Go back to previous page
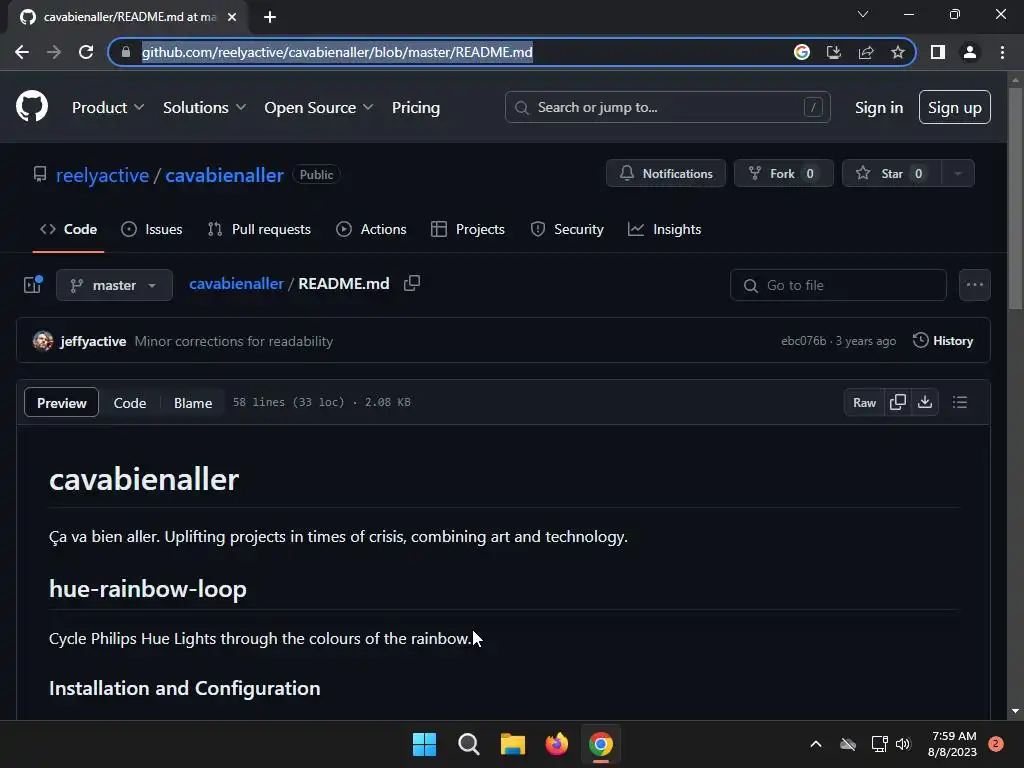This screenshot has width=1024, height=768. click(x=22, y=52)
